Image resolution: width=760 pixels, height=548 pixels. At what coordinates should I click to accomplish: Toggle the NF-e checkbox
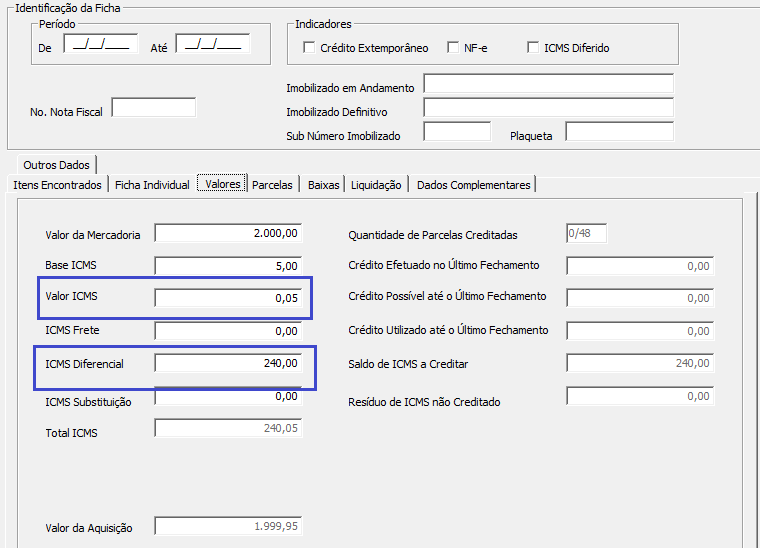click(x=454, y=48)
